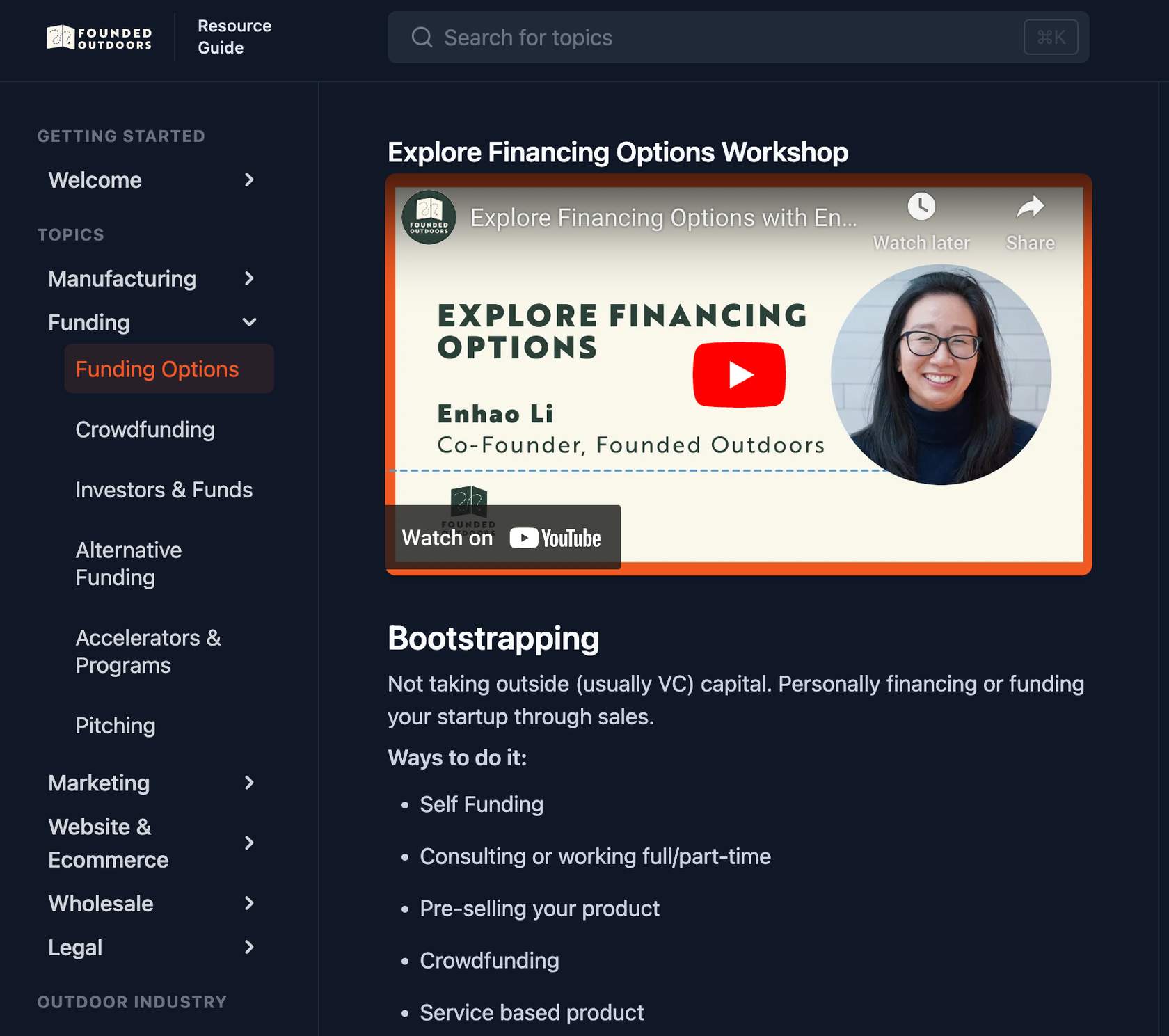1169x1036 pixels.
Task: Open the Wholesale sidebar item
Action: [101, 904]
